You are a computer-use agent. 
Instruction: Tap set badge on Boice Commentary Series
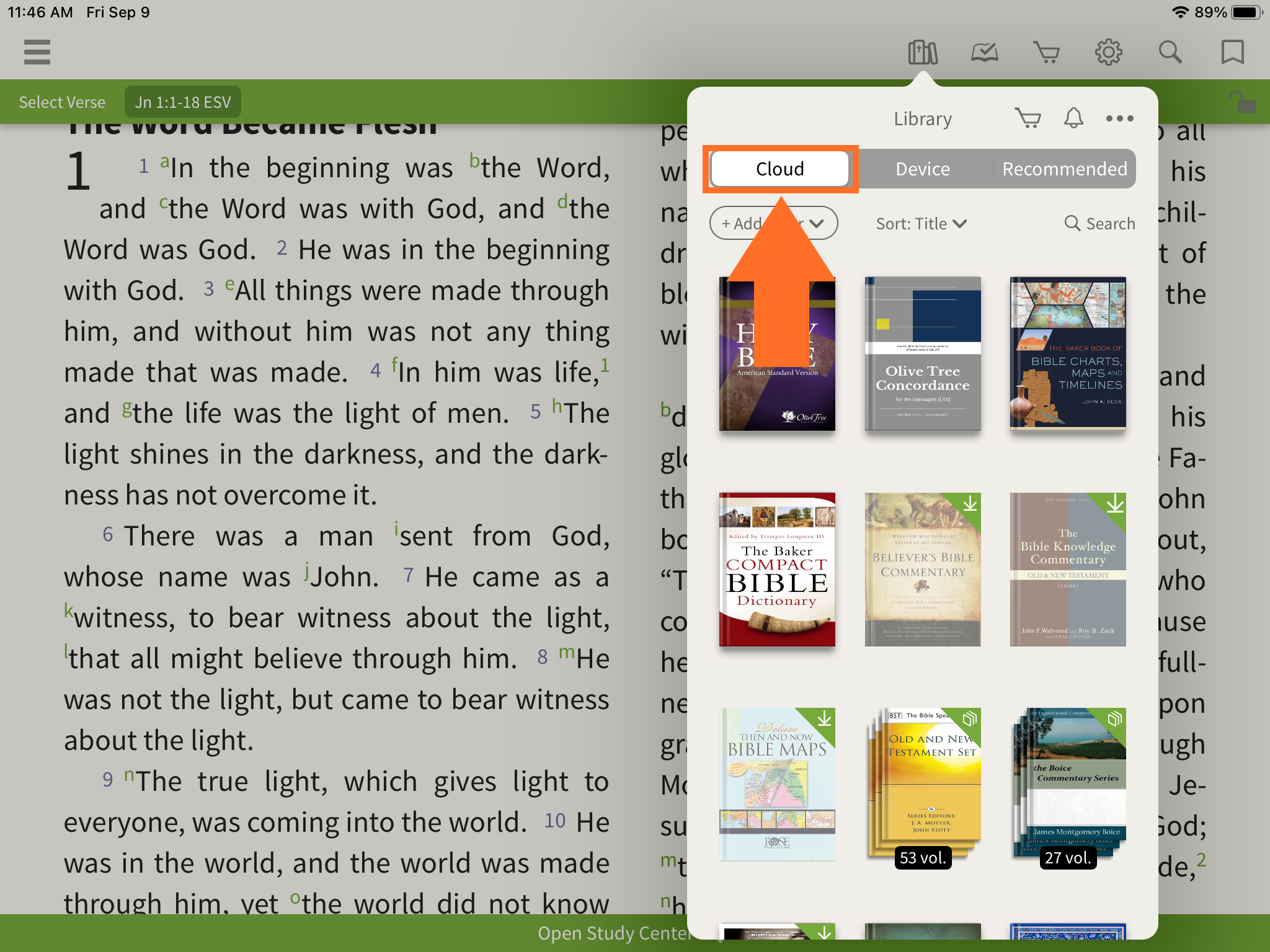pyautogui.click(x=1115, y=719)
